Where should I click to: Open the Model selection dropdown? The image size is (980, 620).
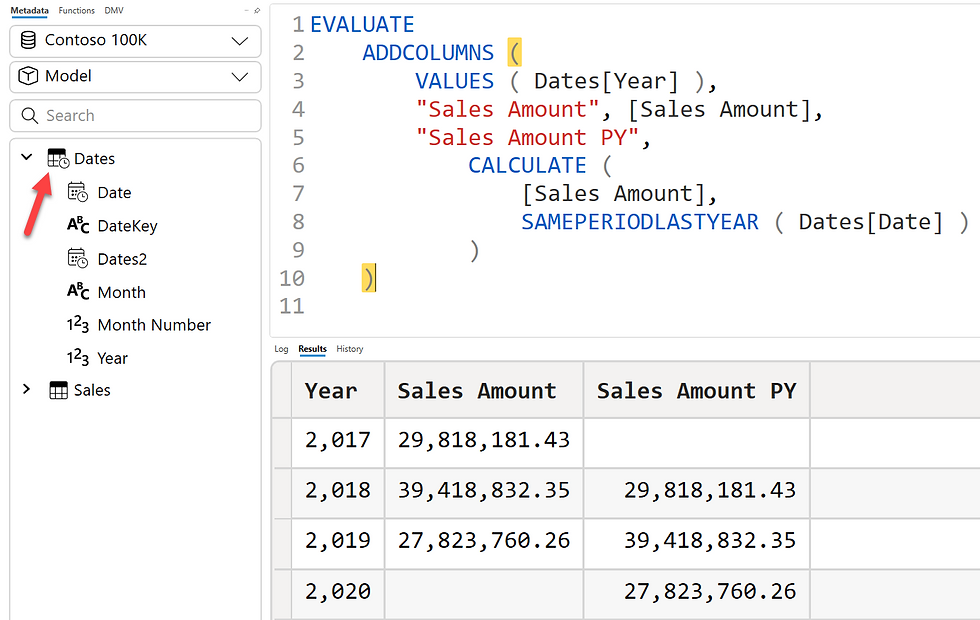[135, 77]
